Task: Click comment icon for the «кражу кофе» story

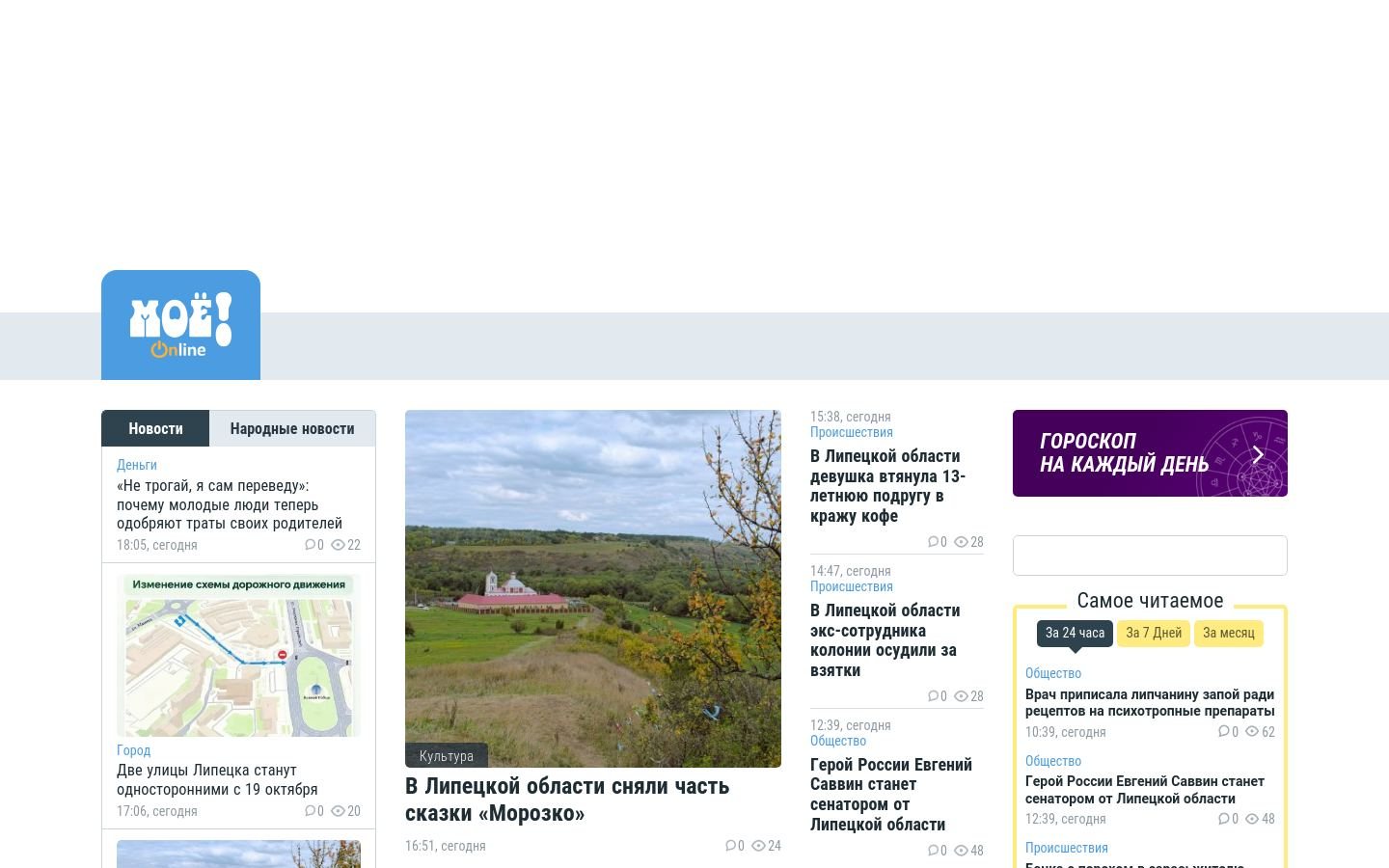Action: pyautogui.click(x=933, y=542)
